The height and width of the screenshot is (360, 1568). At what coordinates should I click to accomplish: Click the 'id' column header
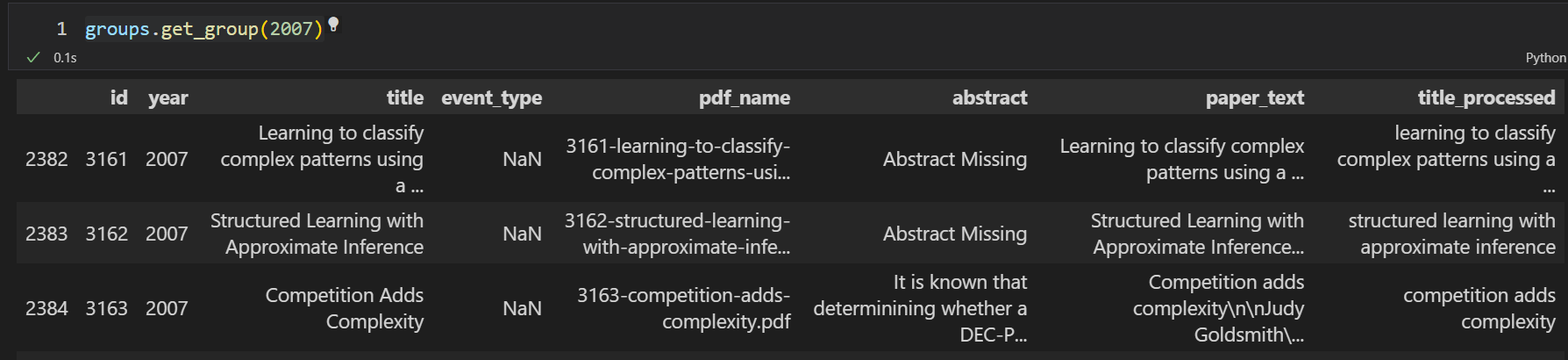[x=118, y=97]
